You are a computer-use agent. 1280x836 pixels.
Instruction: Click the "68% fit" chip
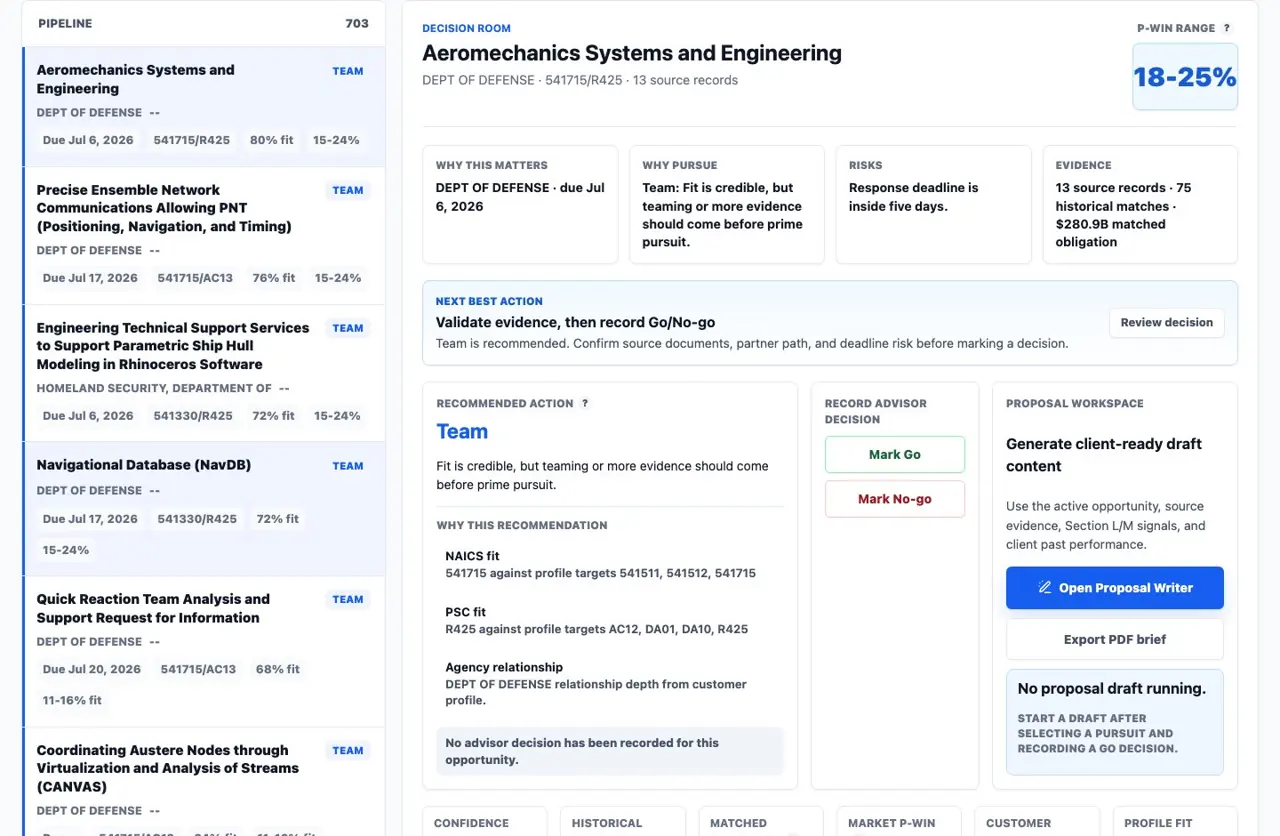click(x=278, y=669)
